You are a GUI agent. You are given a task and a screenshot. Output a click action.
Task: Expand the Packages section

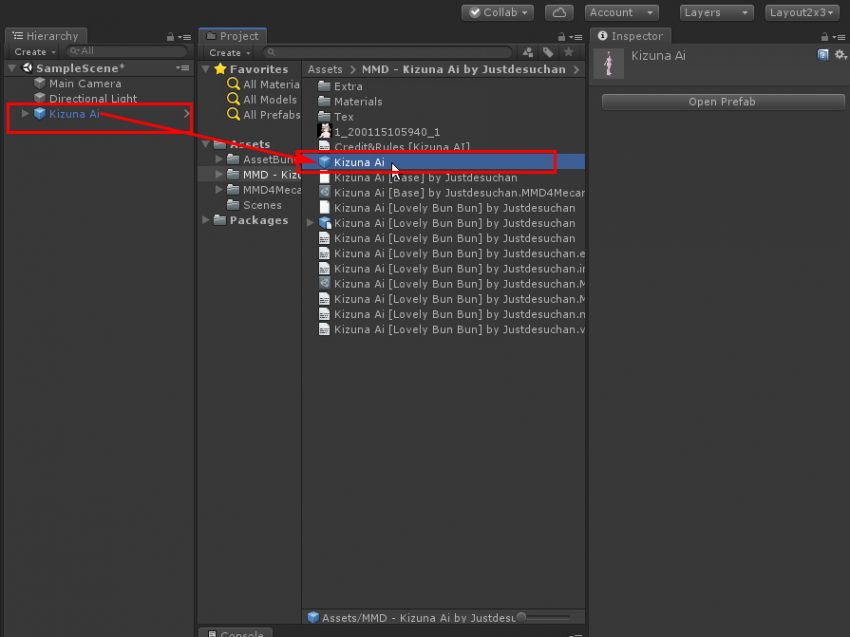pos(204,220)
